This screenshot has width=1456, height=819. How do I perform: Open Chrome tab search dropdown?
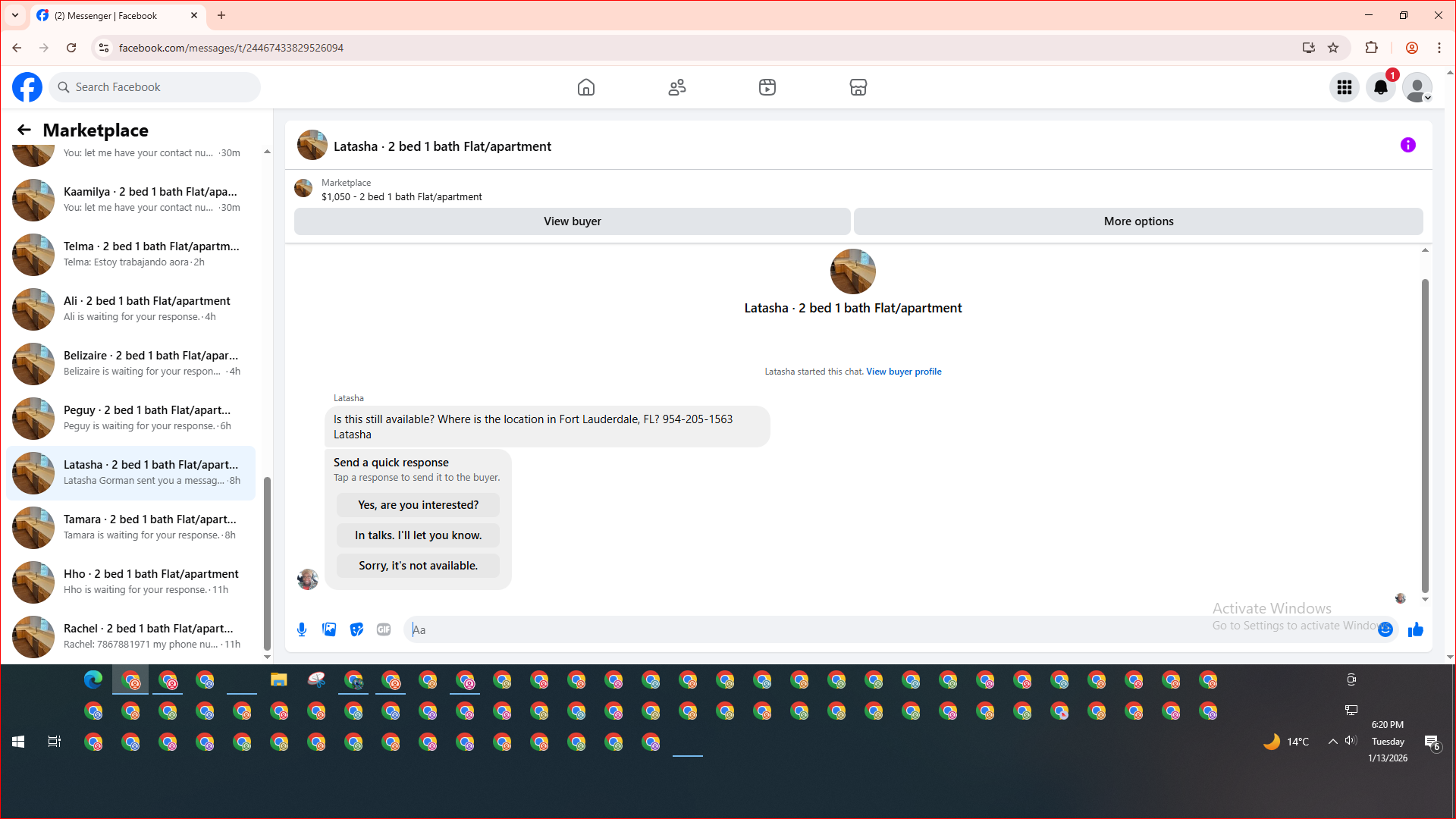tap(14, 15)
